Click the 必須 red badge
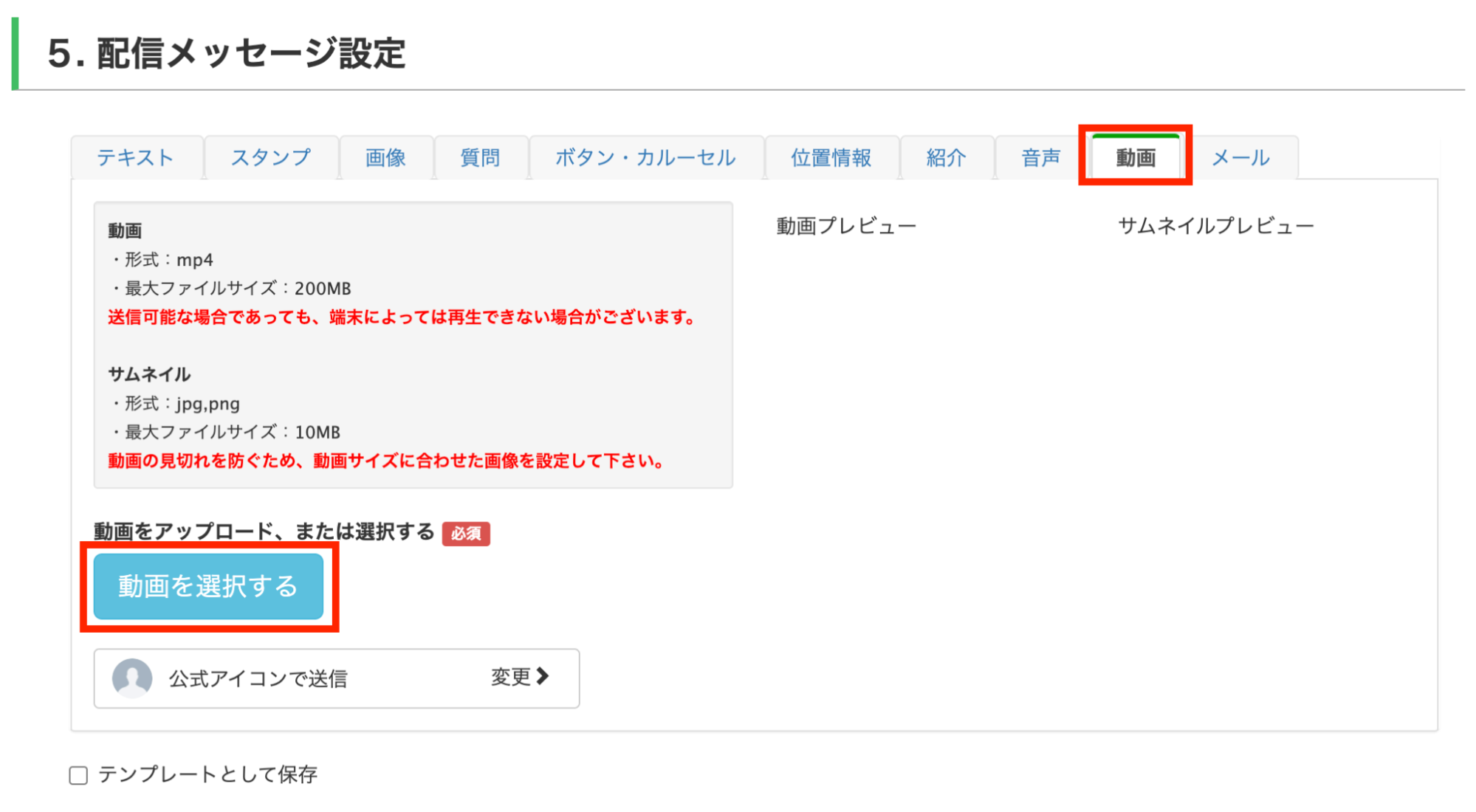 466,533
